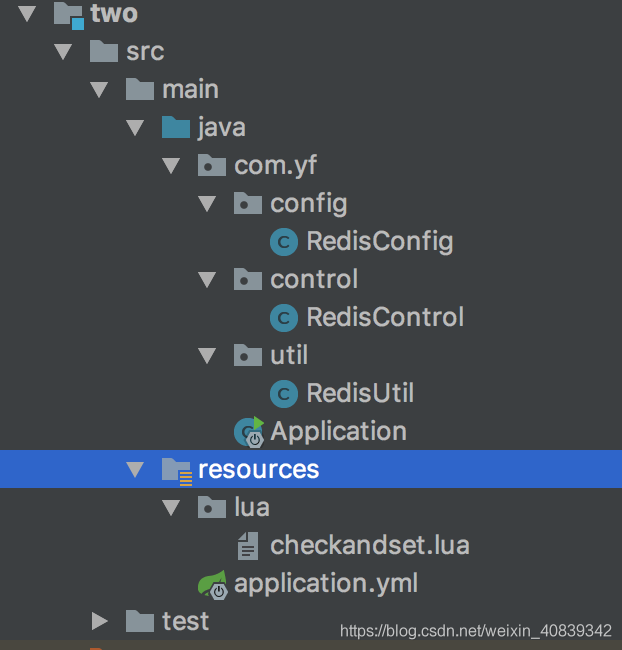Collapse the util package arrow
The width and height of the screenshot is (622, 650).
click(x=207, y=356)
